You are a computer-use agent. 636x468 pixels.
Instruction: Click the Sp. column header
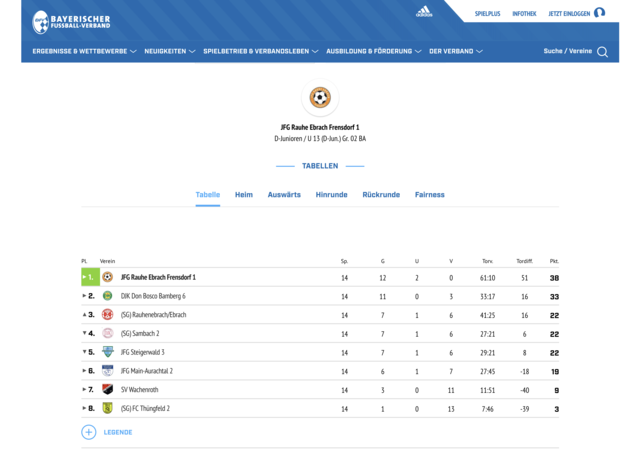(344, 261)
